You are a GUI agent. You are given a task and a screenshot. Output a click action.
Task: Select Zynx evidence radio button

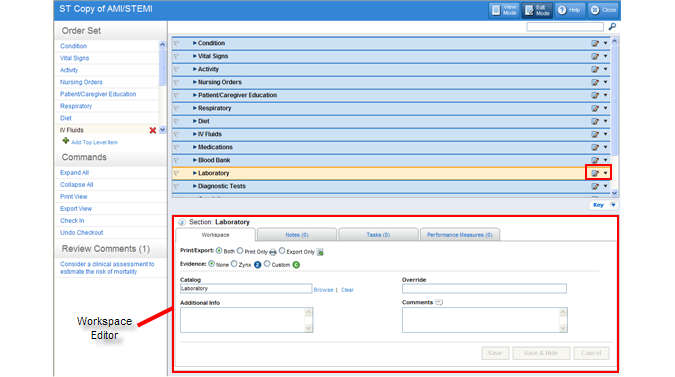tap(234, 264)
